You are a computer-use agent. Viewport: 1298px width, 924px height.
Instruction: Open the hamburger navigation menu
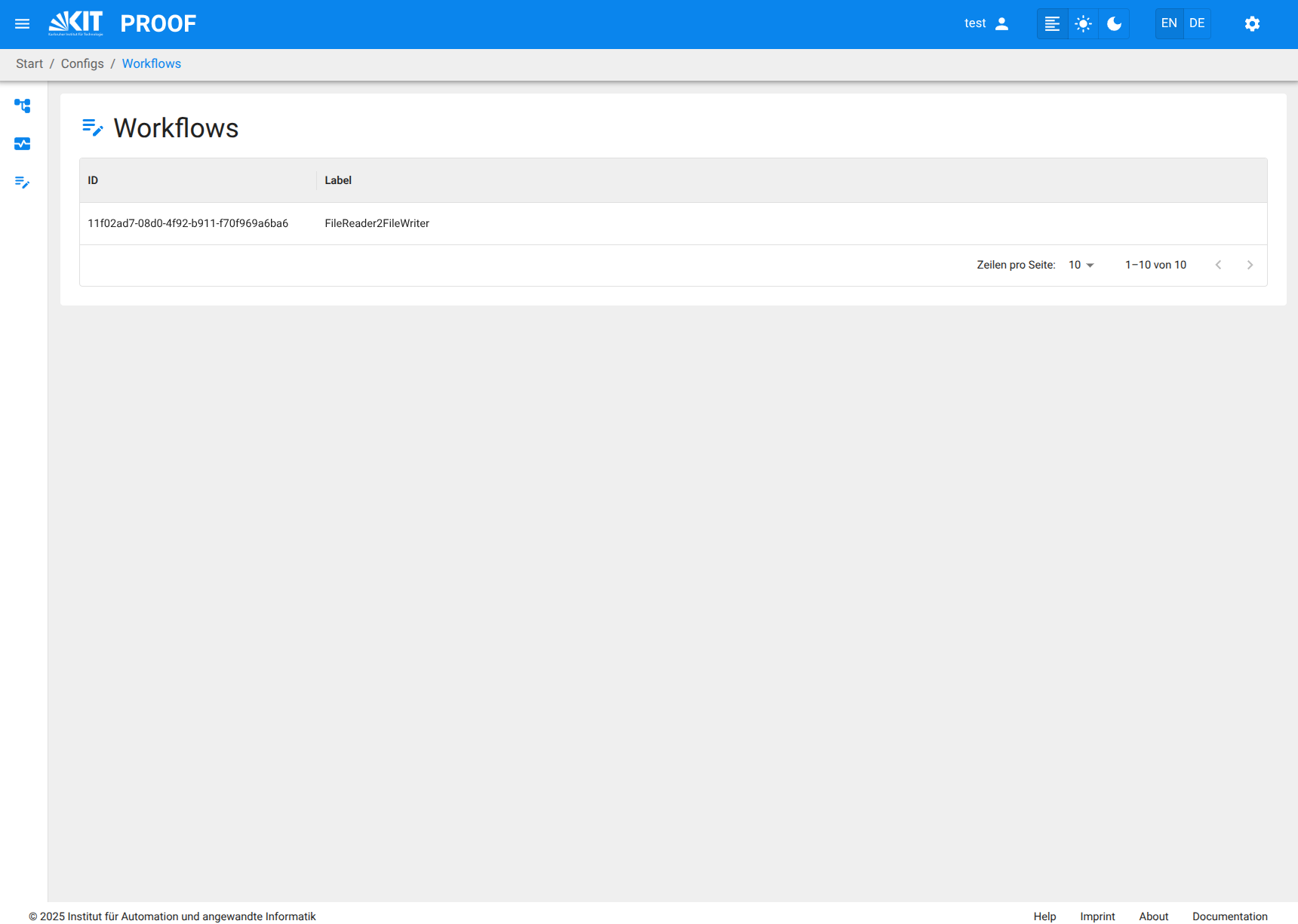tap(22, 23)
